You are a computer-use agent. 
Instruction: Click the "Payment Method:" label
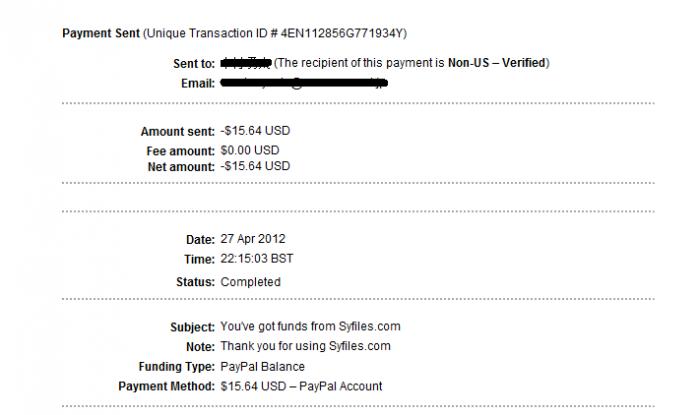(166, 386)
